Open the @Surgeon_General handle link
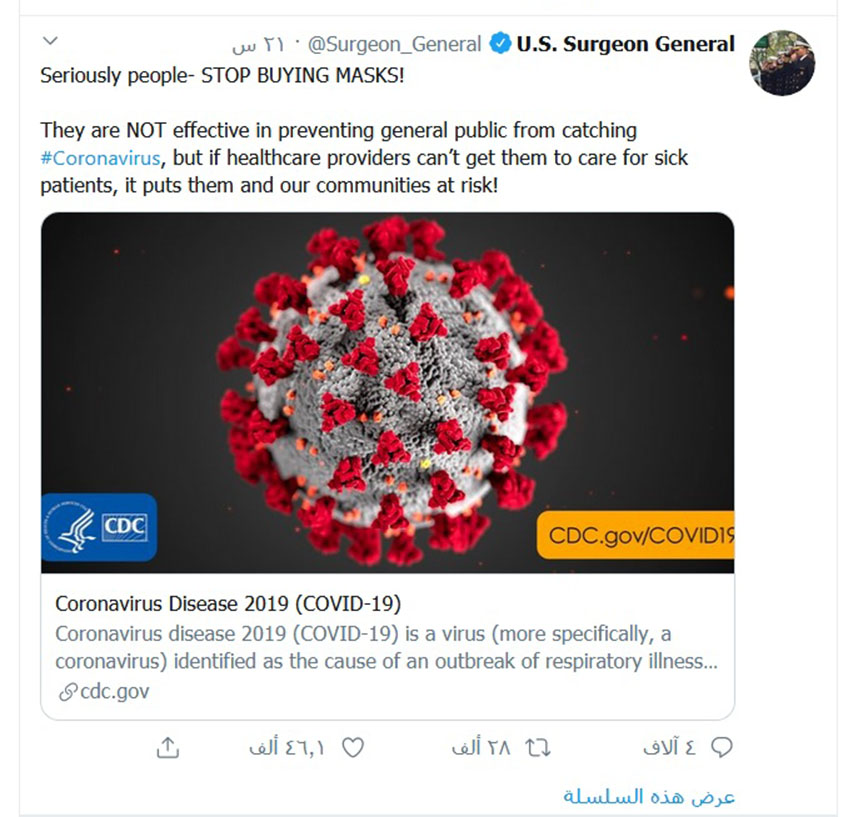 click(x=394, y=44)
